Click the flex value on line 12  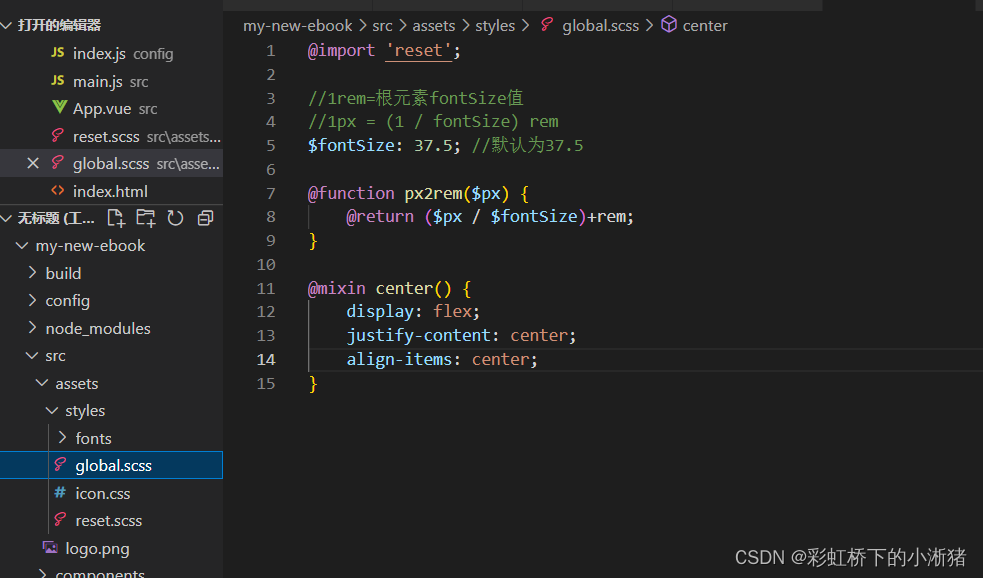click(452, 312)
